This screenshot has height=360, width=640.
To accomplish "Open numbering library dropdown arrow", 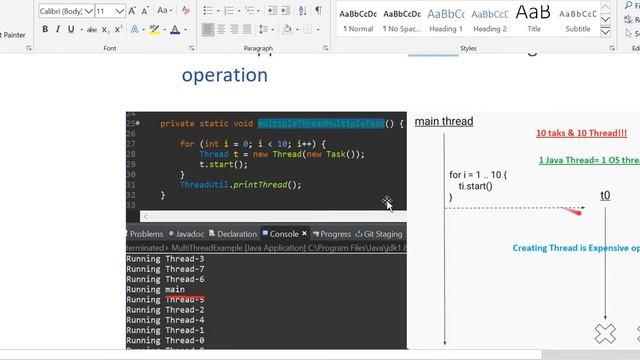I will tap(239, 11).
